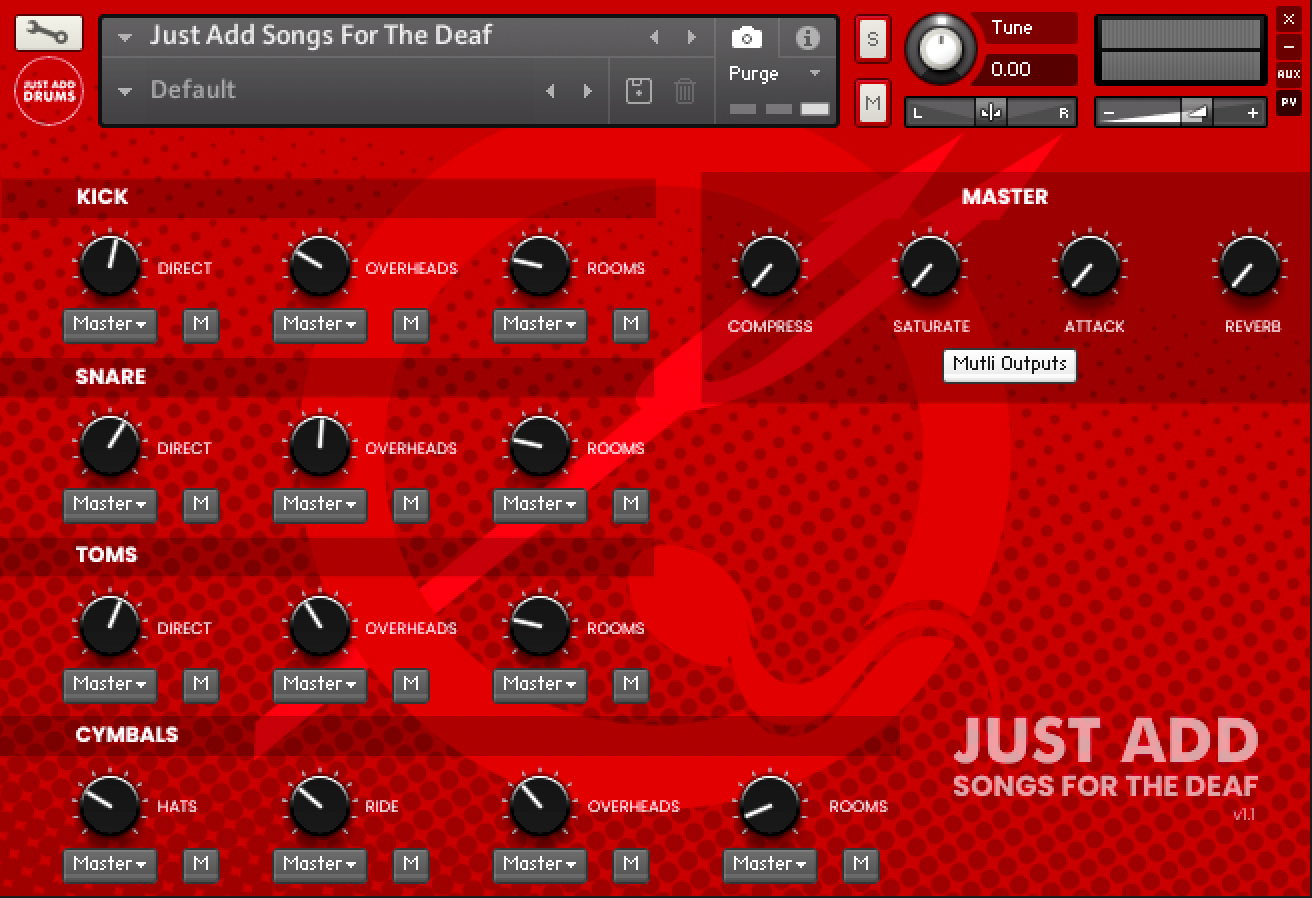Click the Tune knob

[941, 48]
